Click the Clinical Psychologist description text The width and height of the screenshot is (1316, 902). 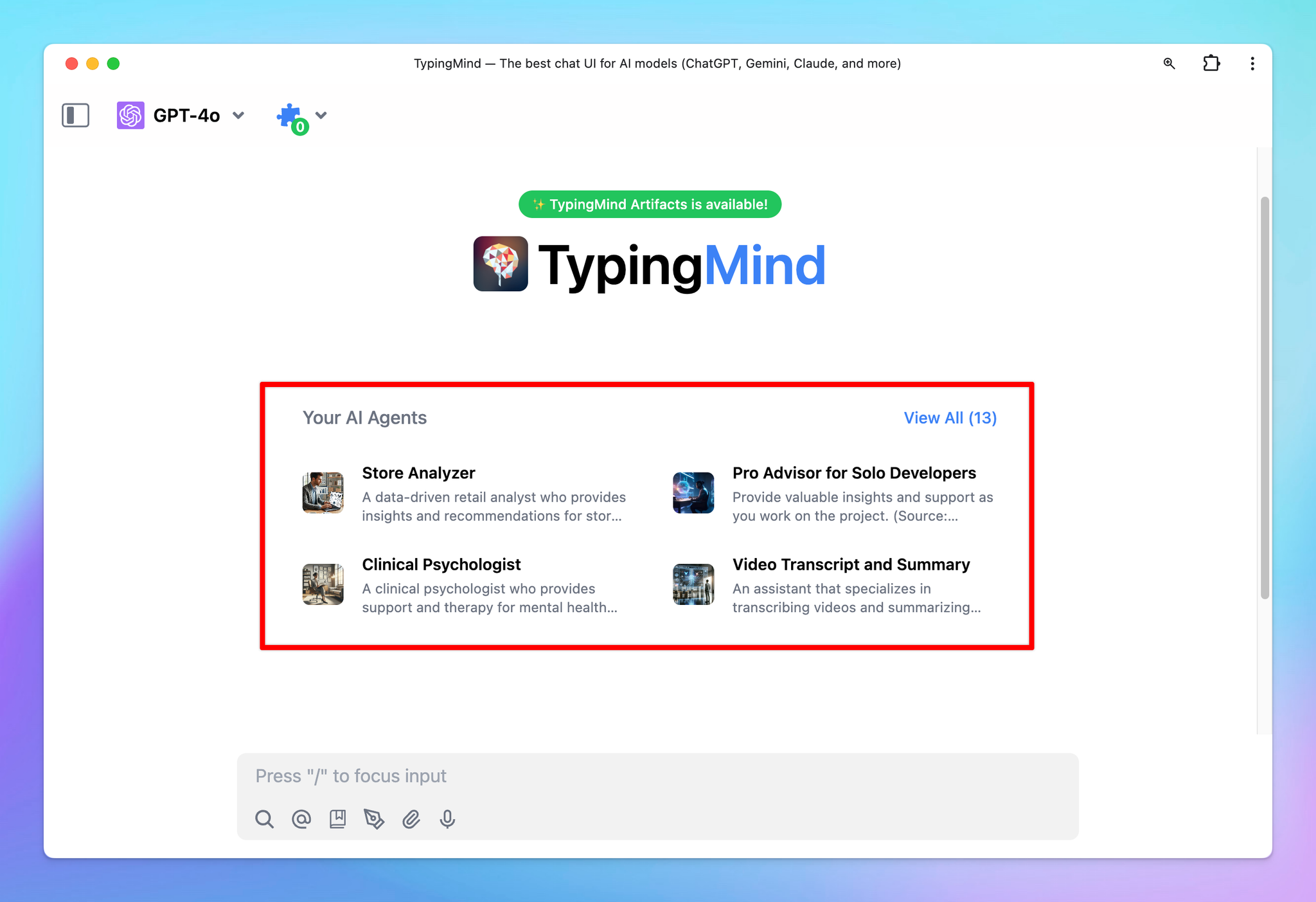490,598
